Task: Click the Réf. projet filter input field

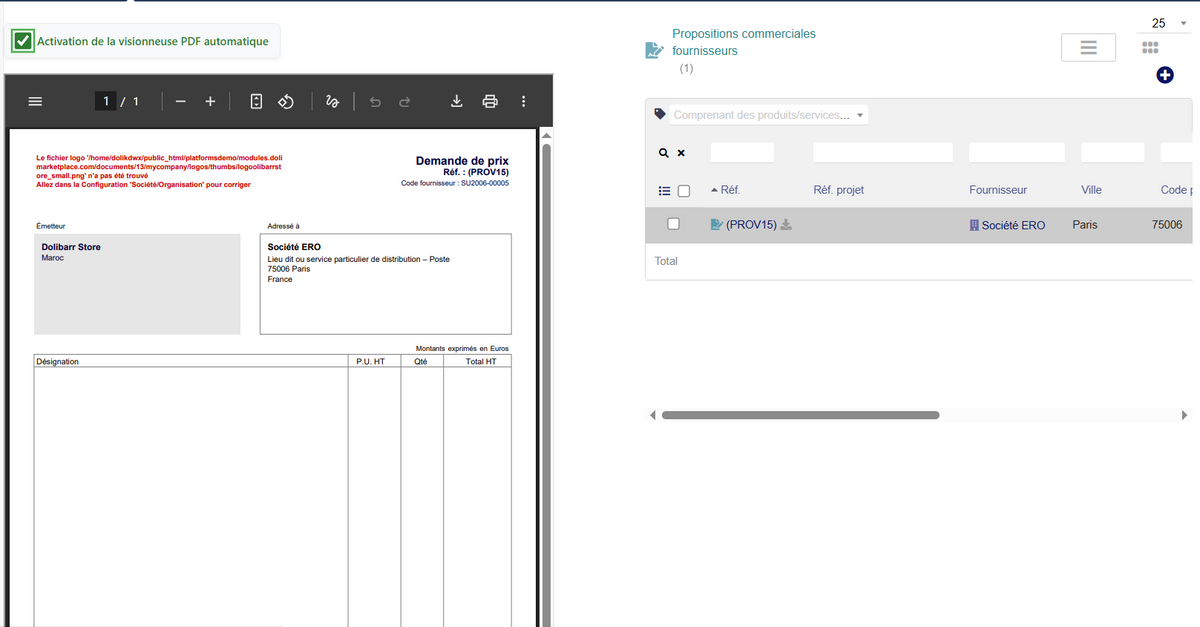Action: tap(883, 152)
